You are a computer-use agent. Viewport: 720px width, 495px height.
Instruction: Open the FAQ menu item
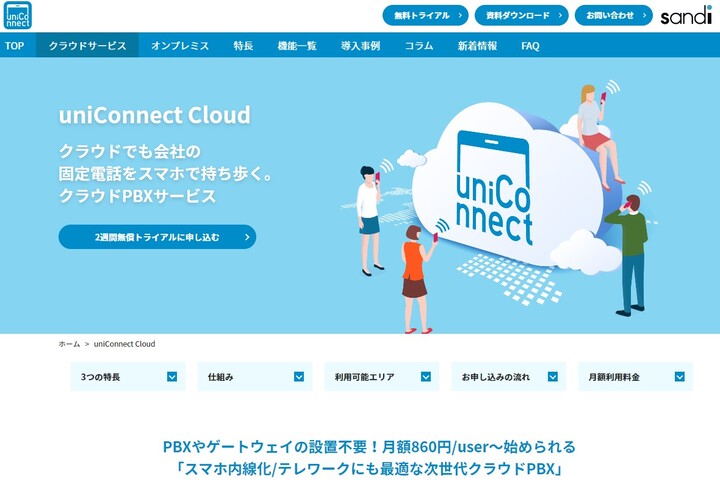click(530, 45)
